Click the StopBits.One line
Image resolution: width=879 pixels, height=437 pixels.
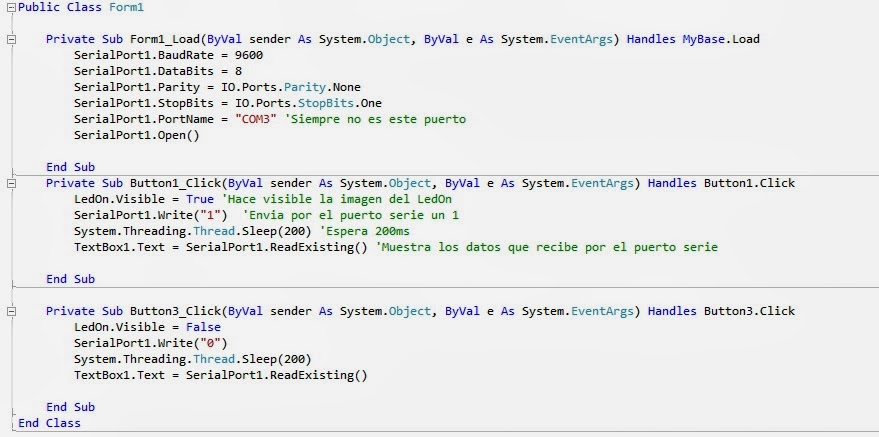(228, 103)
